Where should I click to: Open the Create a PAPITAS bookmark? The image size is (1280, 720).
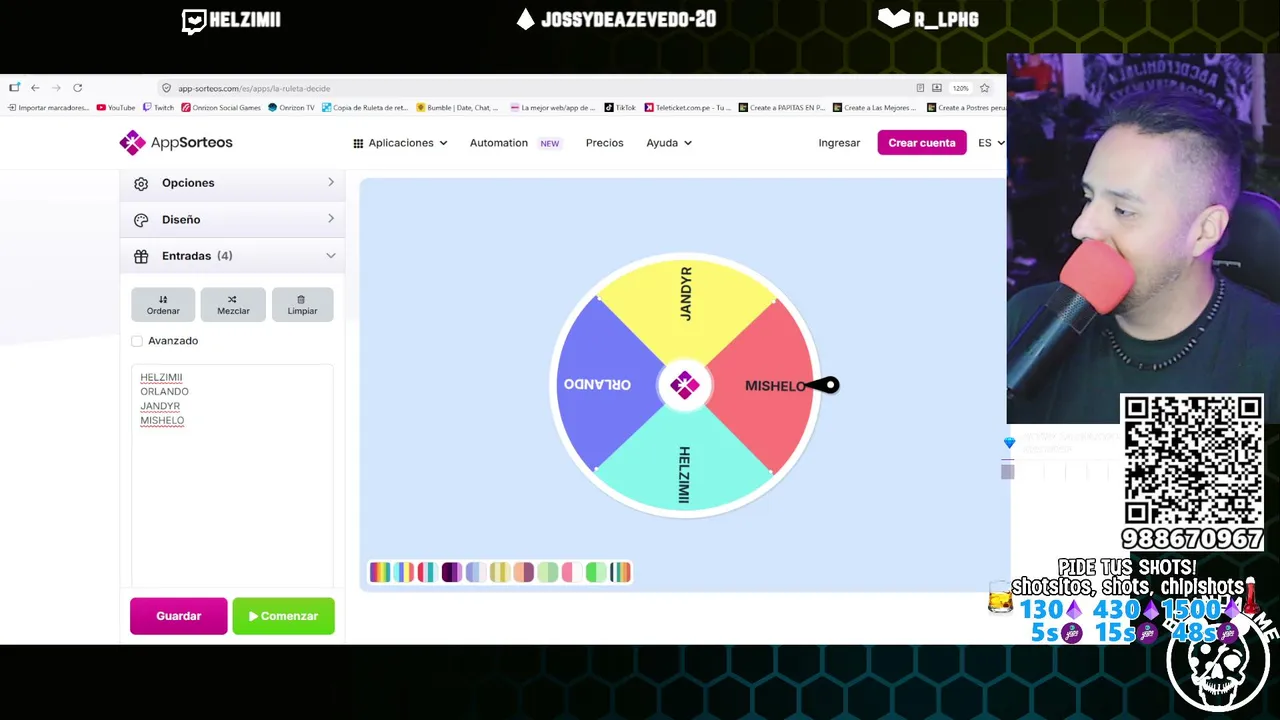[781, 108]
